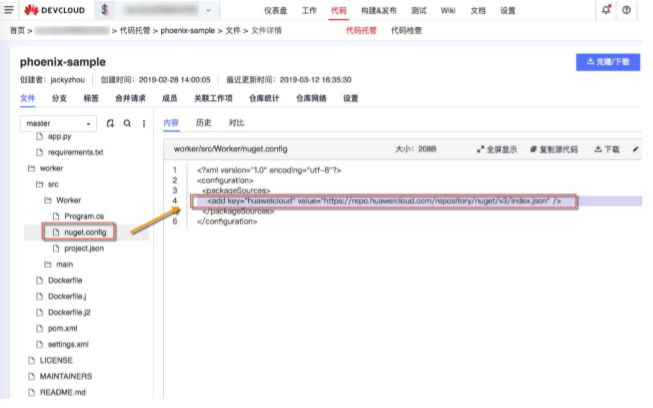Open 构建&发布 in top navigation
The height and width of the screenshot is (408, 653).
[379, 10]
